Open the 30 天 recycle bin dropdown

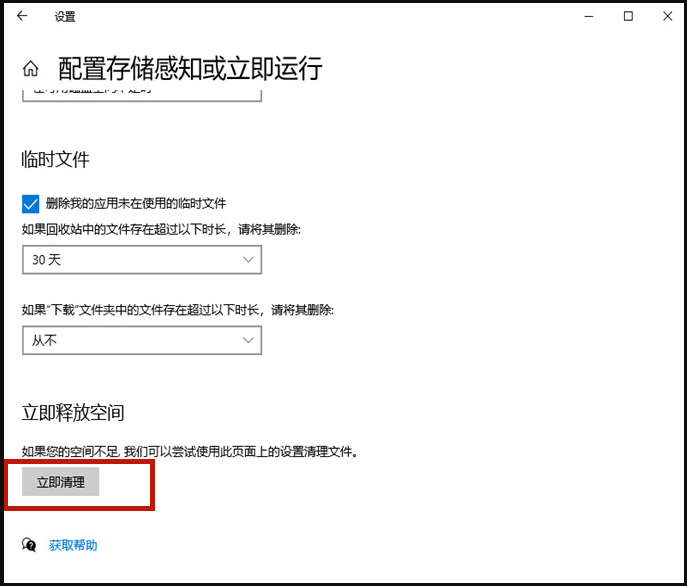[x=141, y=260]
